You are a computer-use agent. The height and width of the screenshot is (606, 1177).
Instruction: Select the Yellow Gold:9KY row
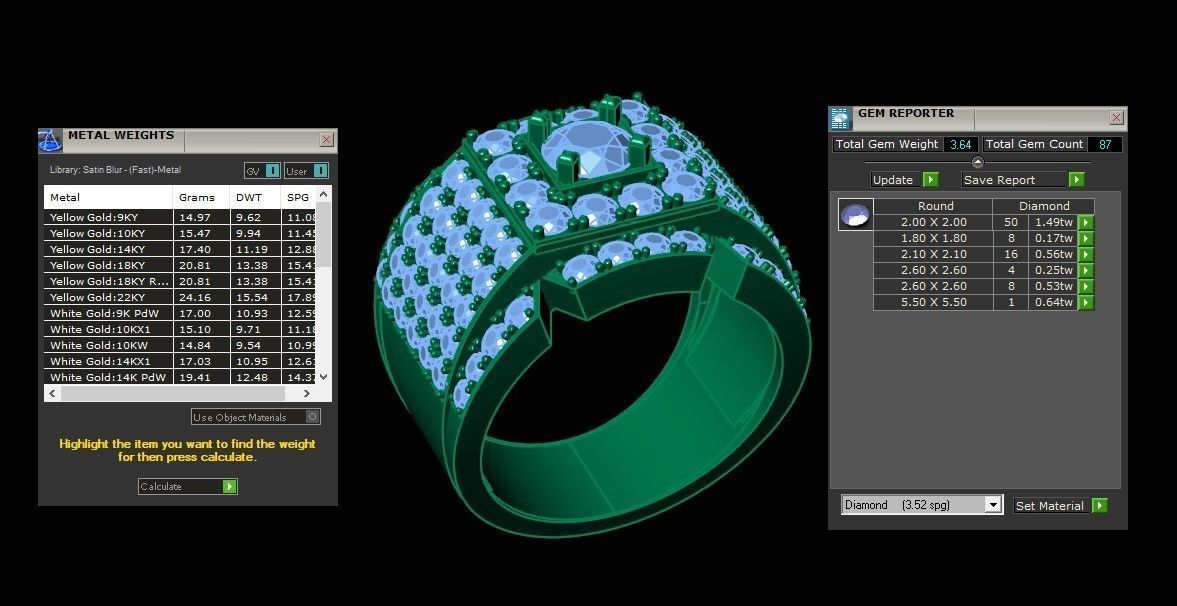tap(180, 218)
